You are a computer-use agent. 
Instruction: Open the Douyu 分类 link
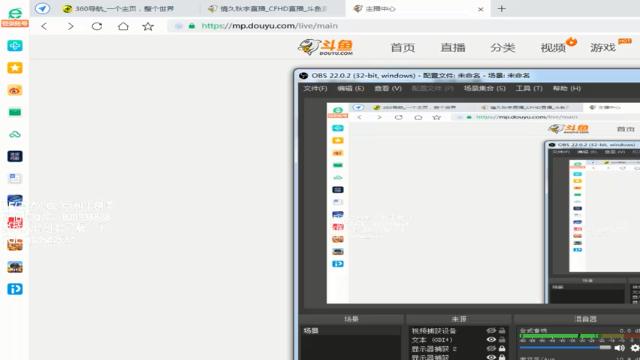[x=502, y=47]
